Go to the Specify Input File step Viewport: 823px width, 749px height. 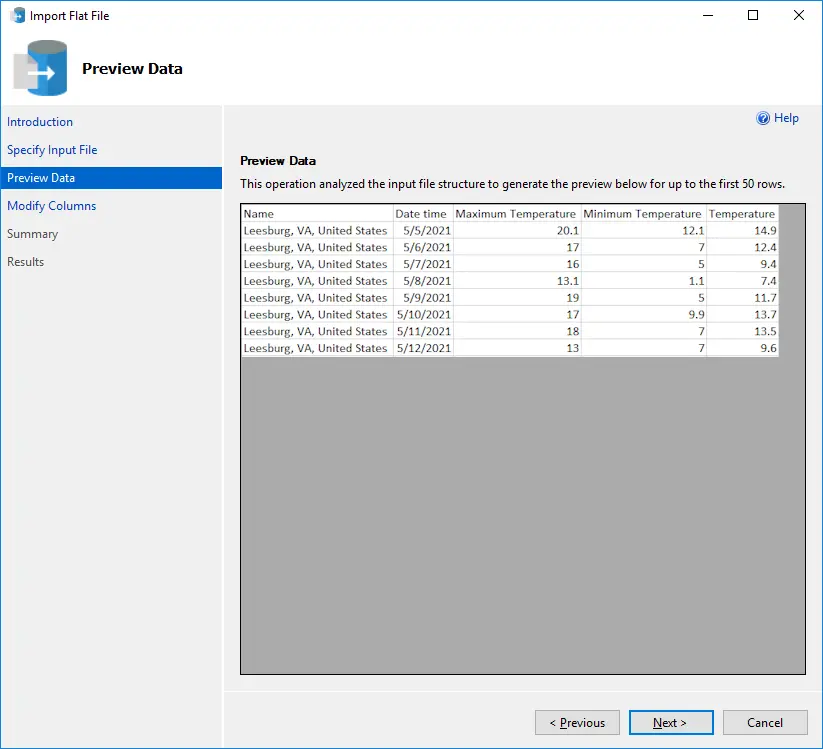click(x=52, y=150)
